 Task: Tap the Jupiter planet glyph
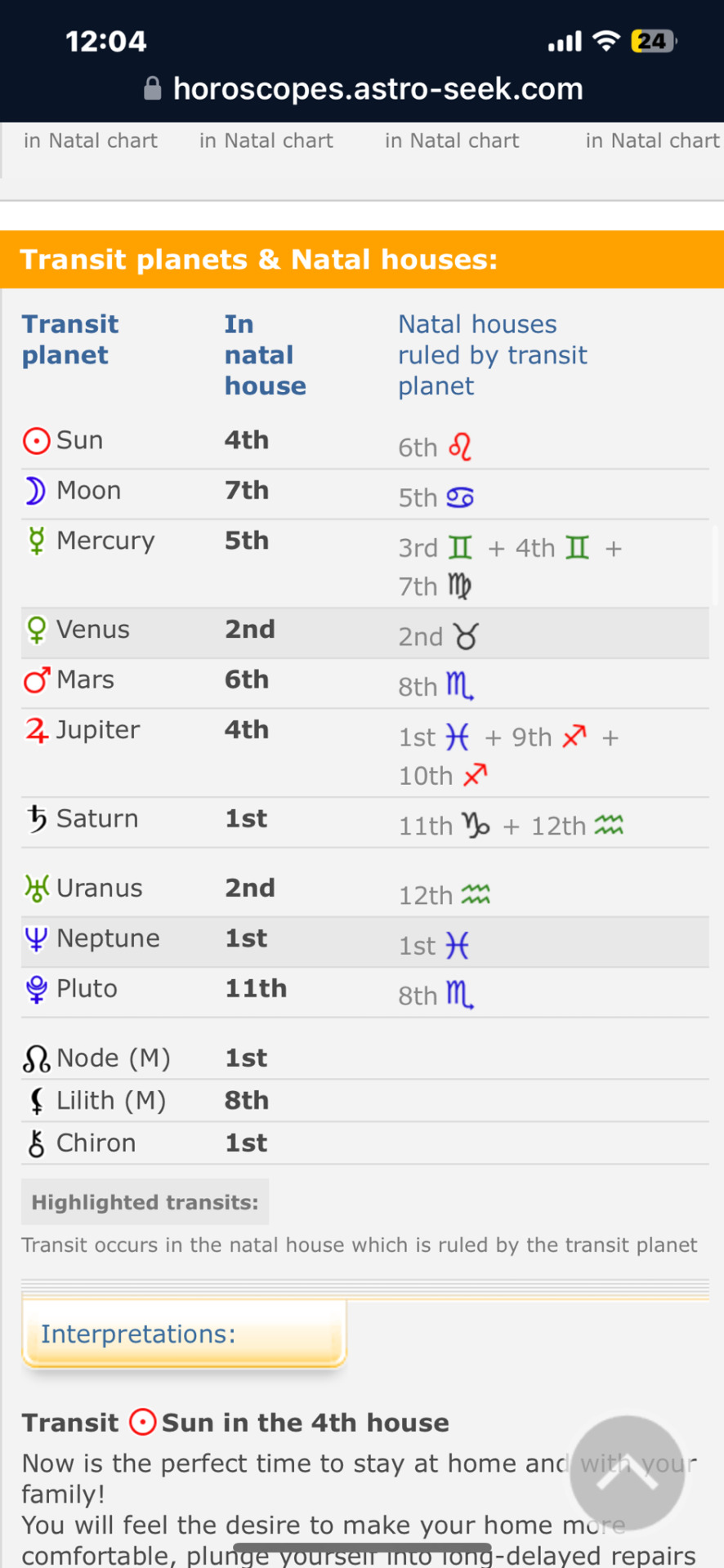coord(37,730)
